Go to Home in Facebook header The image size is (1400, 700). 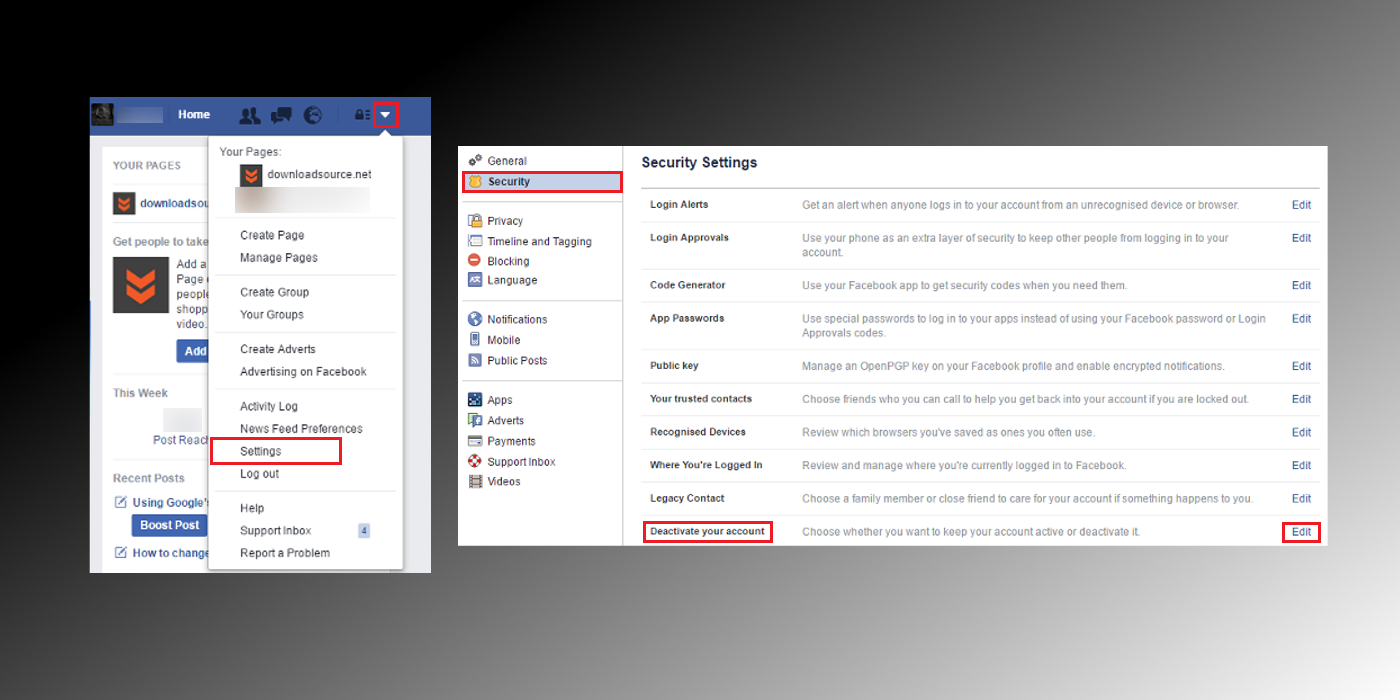194,115
